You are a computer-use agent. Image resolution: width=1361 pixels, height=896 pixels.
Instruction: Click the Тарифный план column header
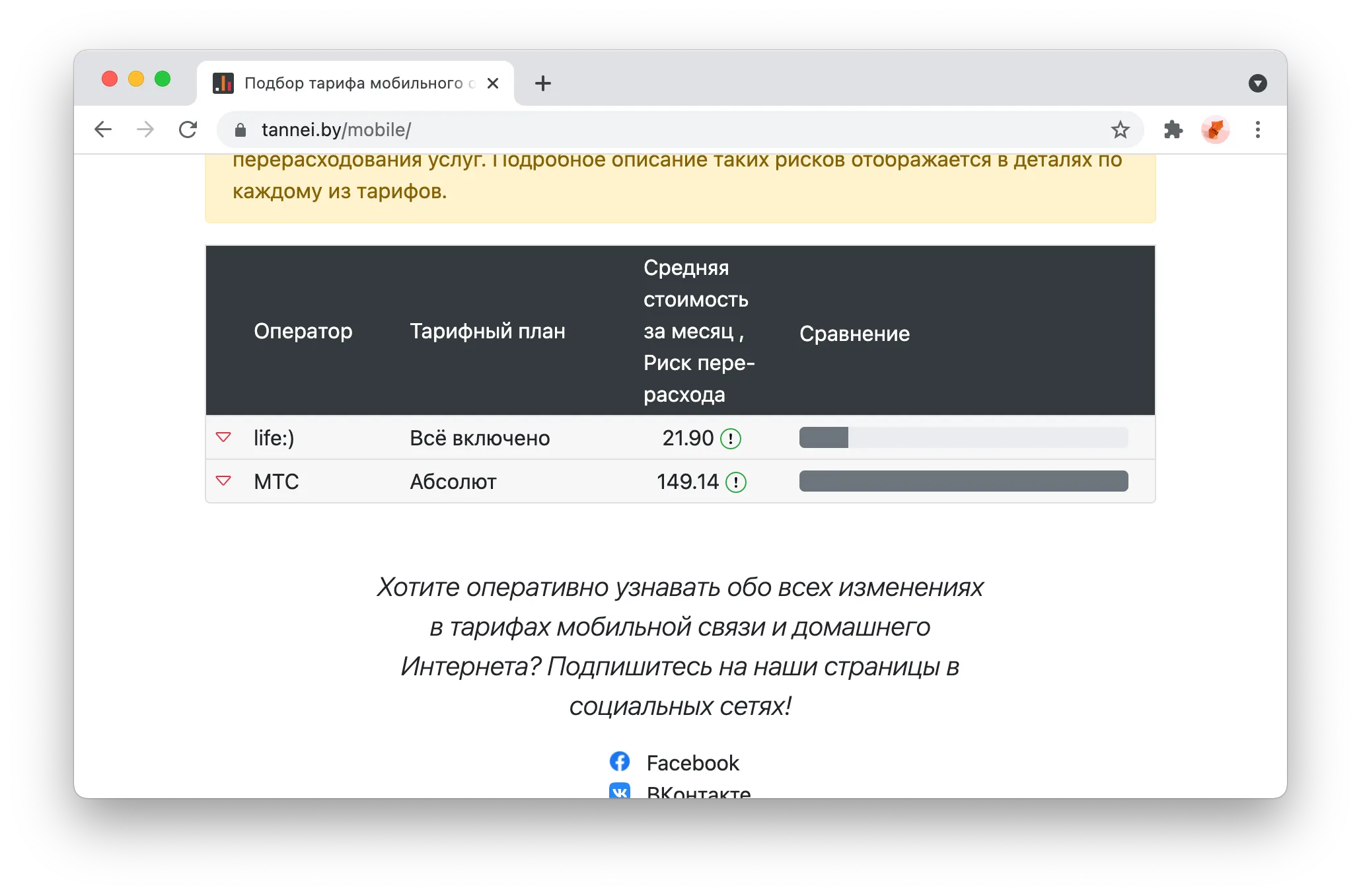tap(488, 331)
